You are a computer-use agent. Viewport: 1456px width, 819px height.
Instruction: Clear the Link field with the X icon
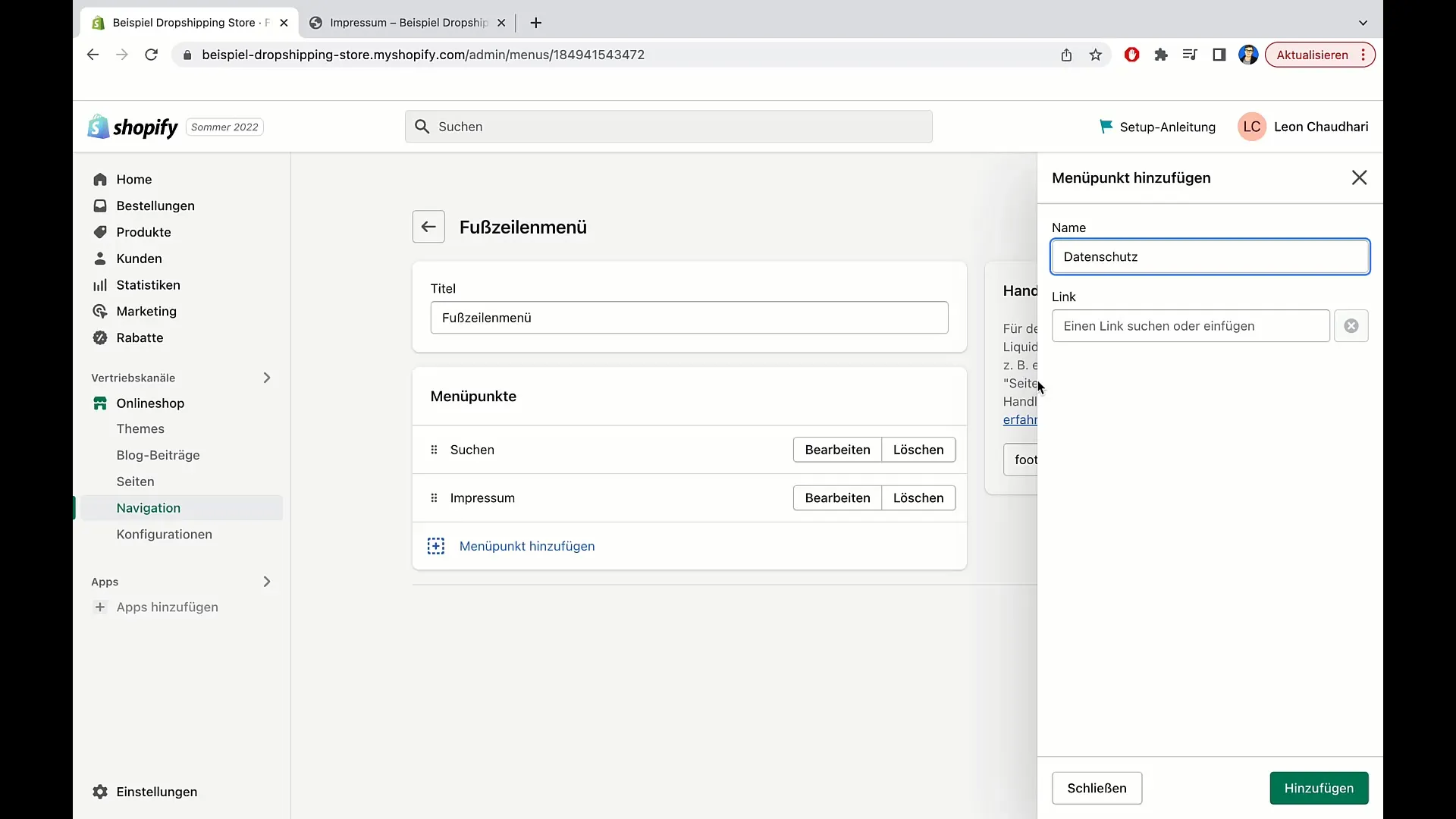pos(1351,326)
